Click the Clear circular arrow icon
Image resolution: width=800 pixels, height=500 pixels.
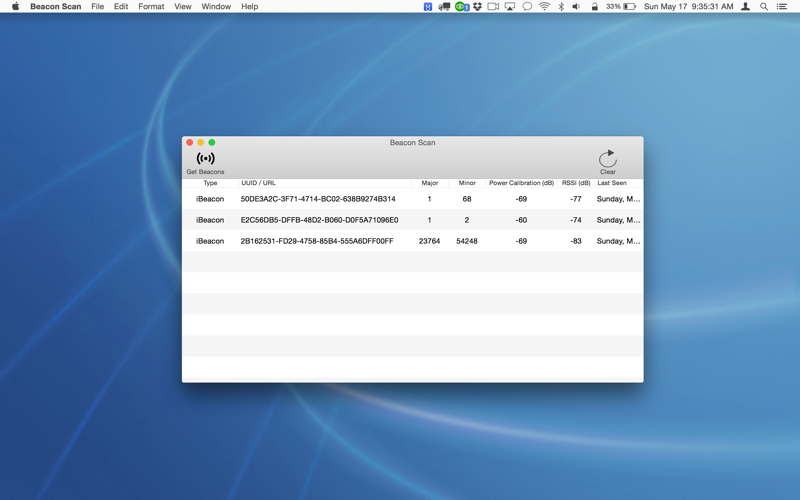point(608,159)
